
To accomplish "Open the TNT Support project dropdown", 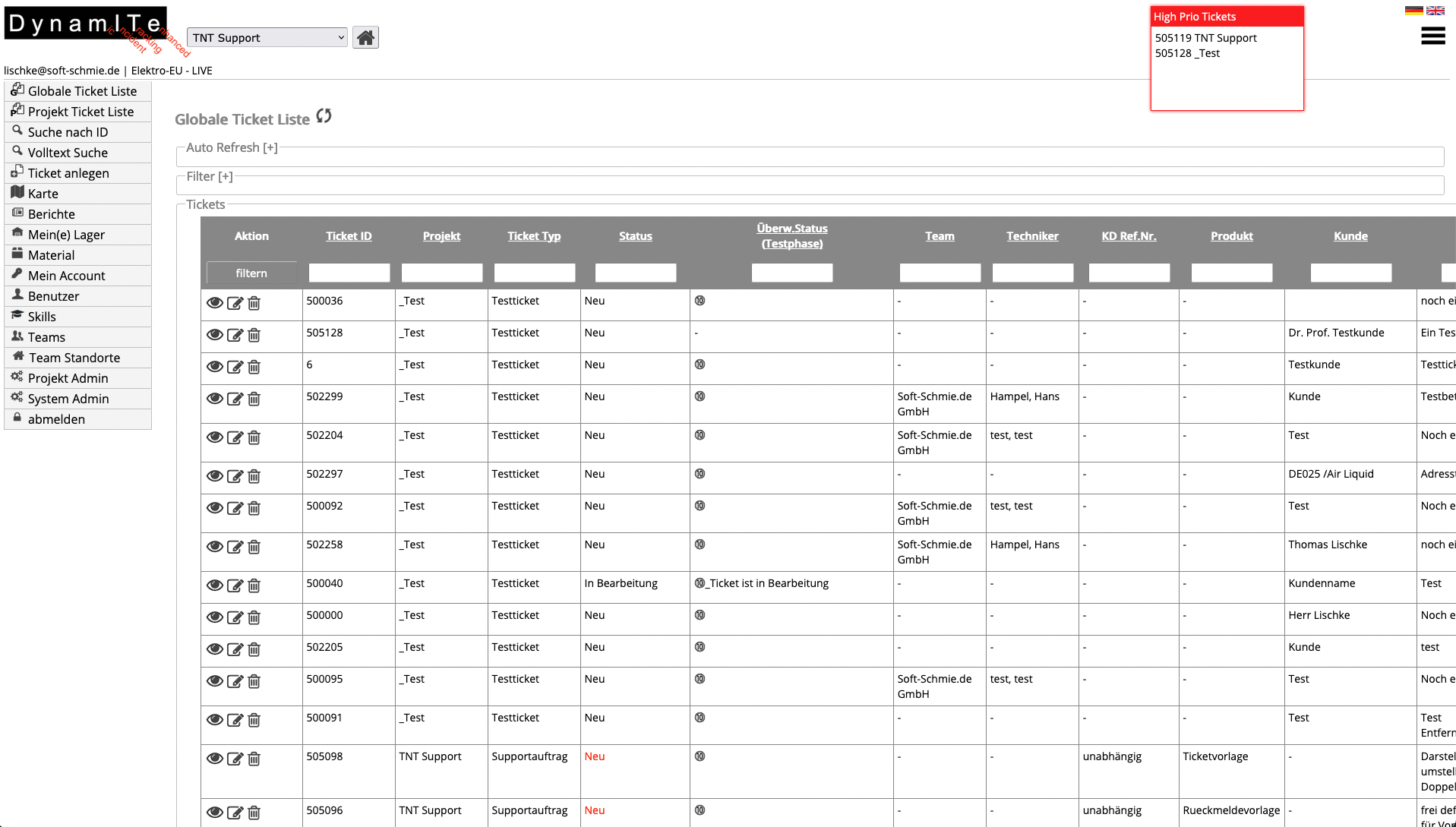I will 267,38.
